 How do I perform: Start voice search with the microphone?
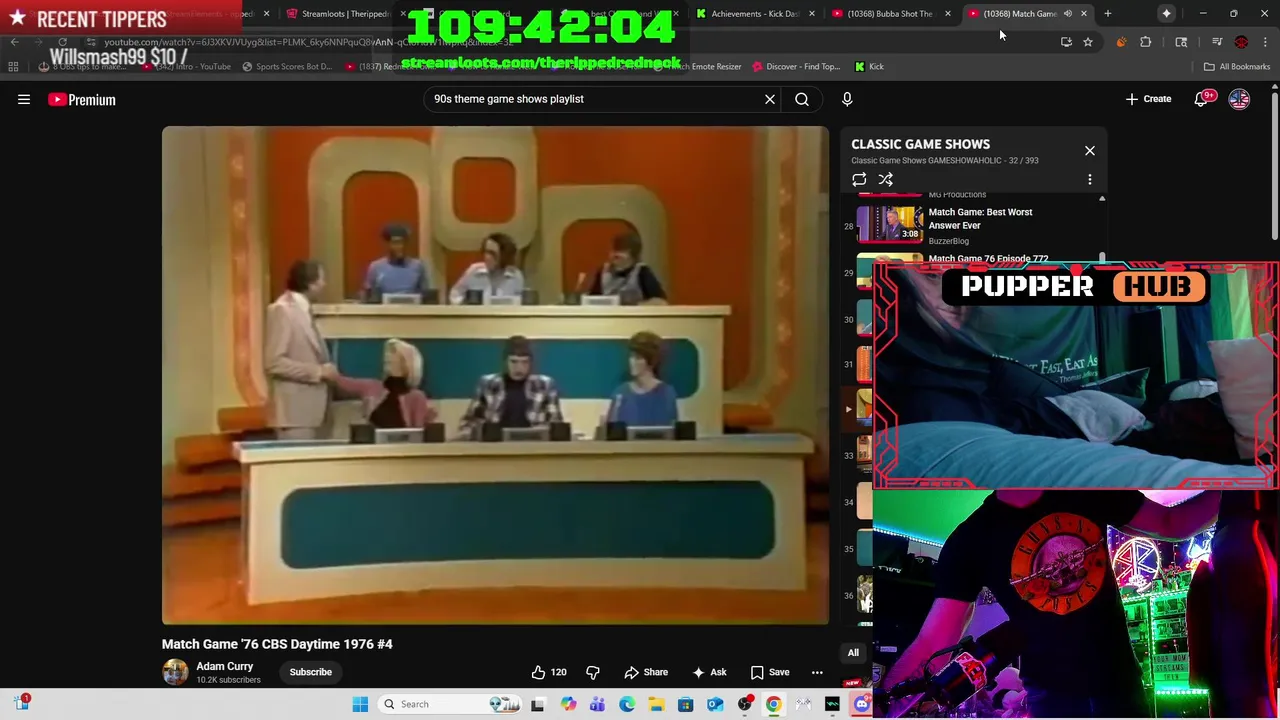pyautogui.click(x=847, y=99)
